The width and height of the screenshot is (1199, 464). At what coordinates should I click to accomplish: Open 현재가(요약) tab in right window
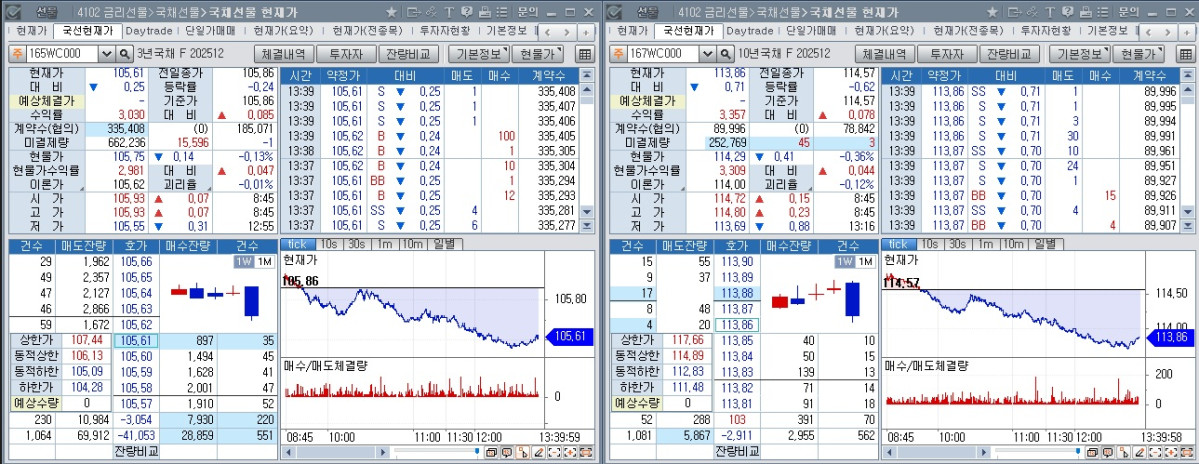click(x=882, y=31)
